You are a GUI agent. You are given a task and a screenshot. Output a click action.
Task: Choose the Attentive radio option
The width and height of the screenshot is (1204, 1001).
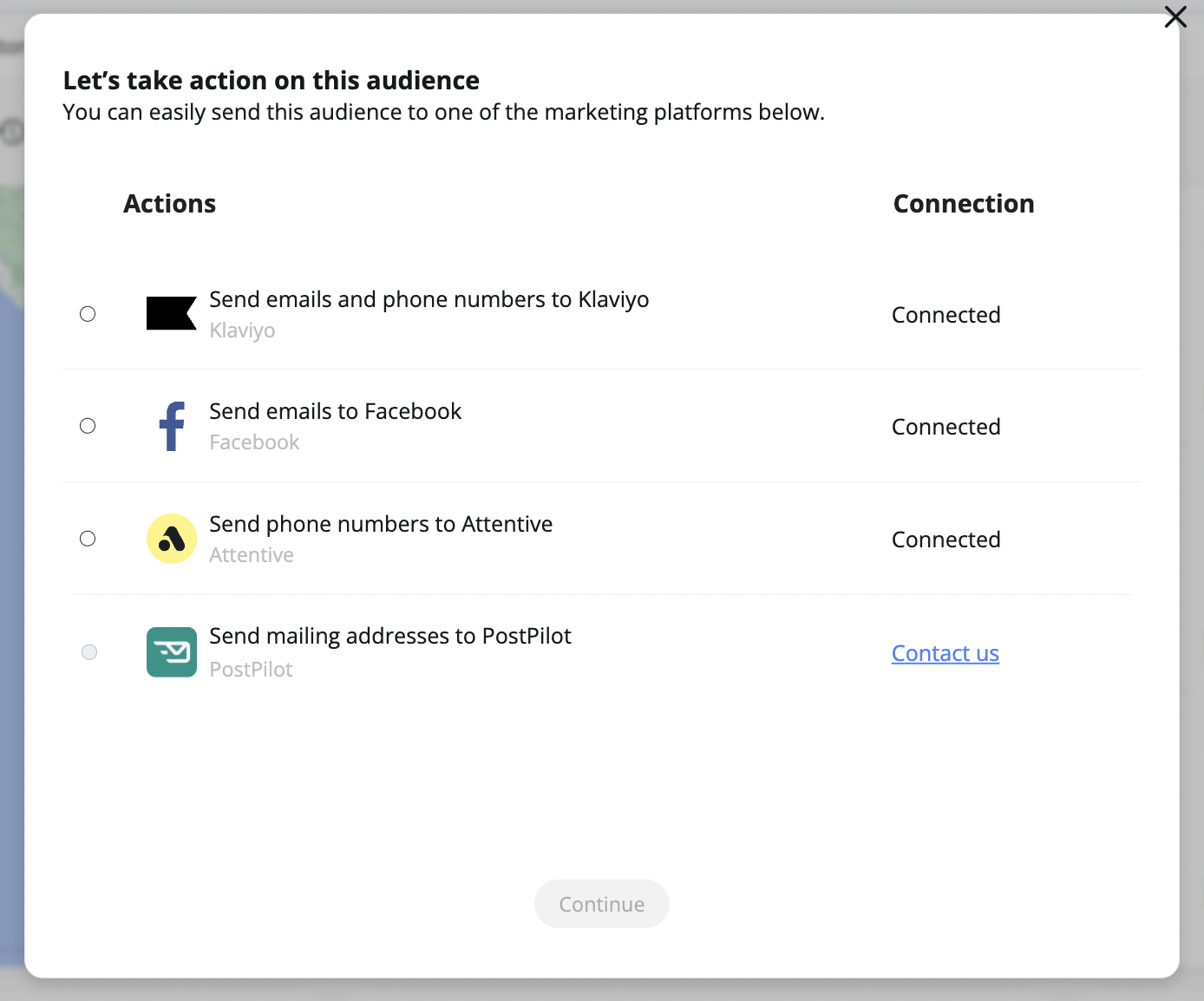click(x=88, y=539)
